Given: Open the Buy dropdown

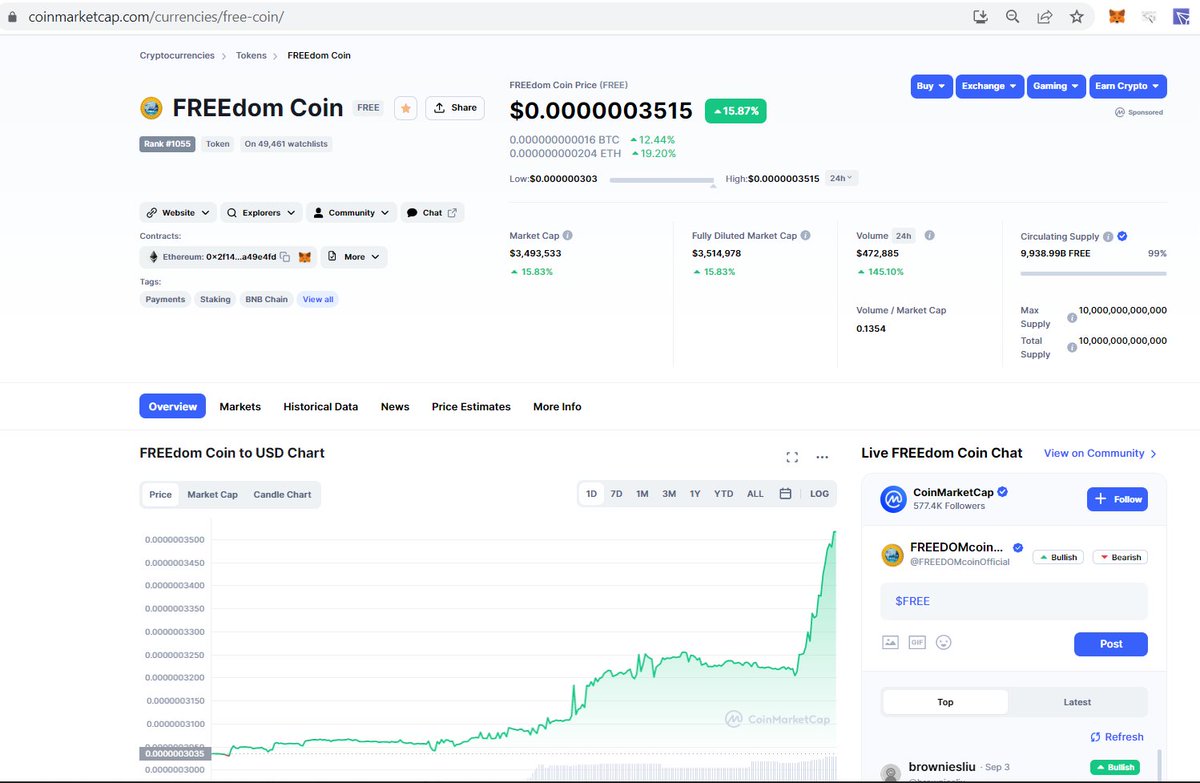Looking at the screenshot, I should [x=931, y=86].
